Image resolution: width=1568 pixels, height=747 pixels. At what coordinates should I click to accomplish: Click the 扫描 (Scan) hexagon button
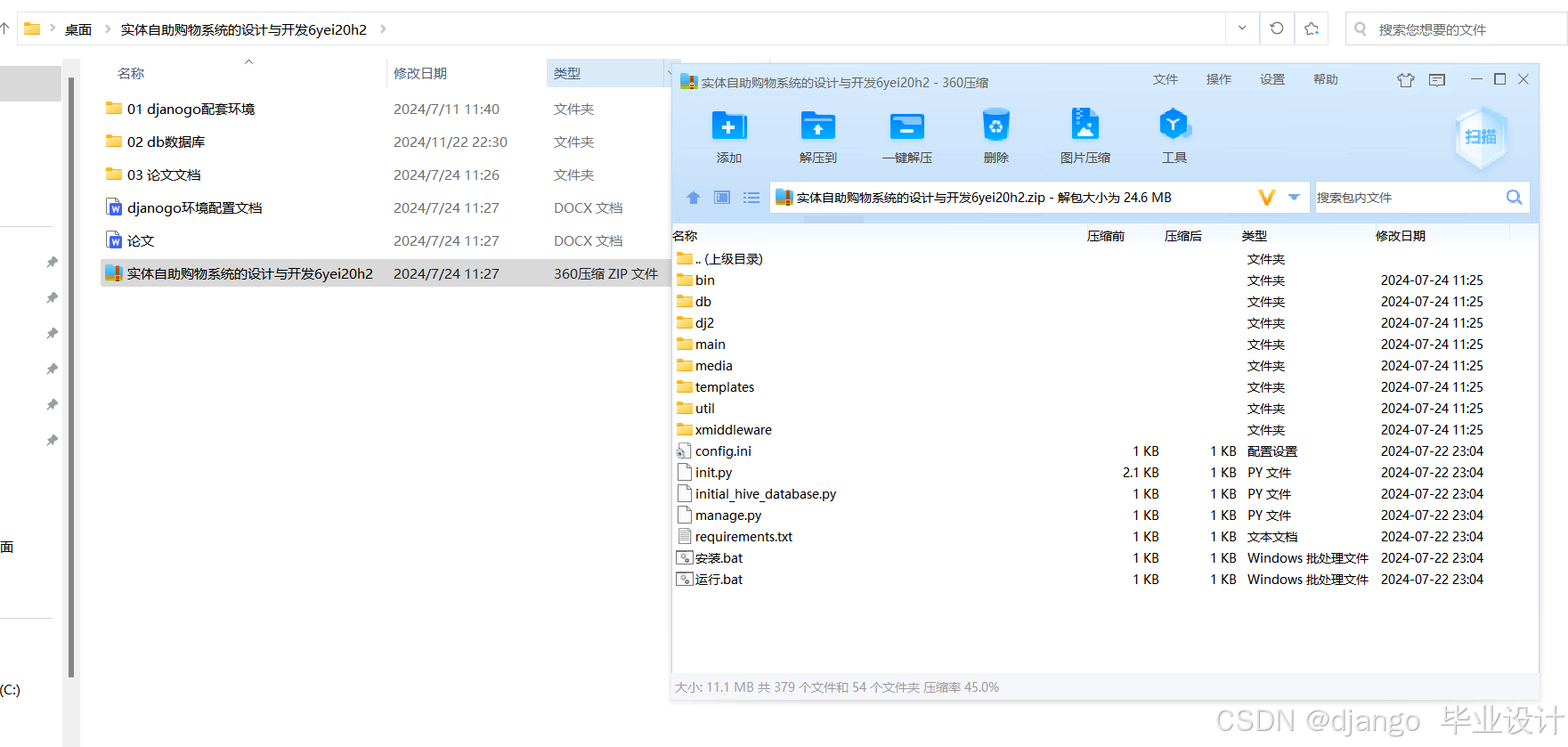pos(1481,136)
